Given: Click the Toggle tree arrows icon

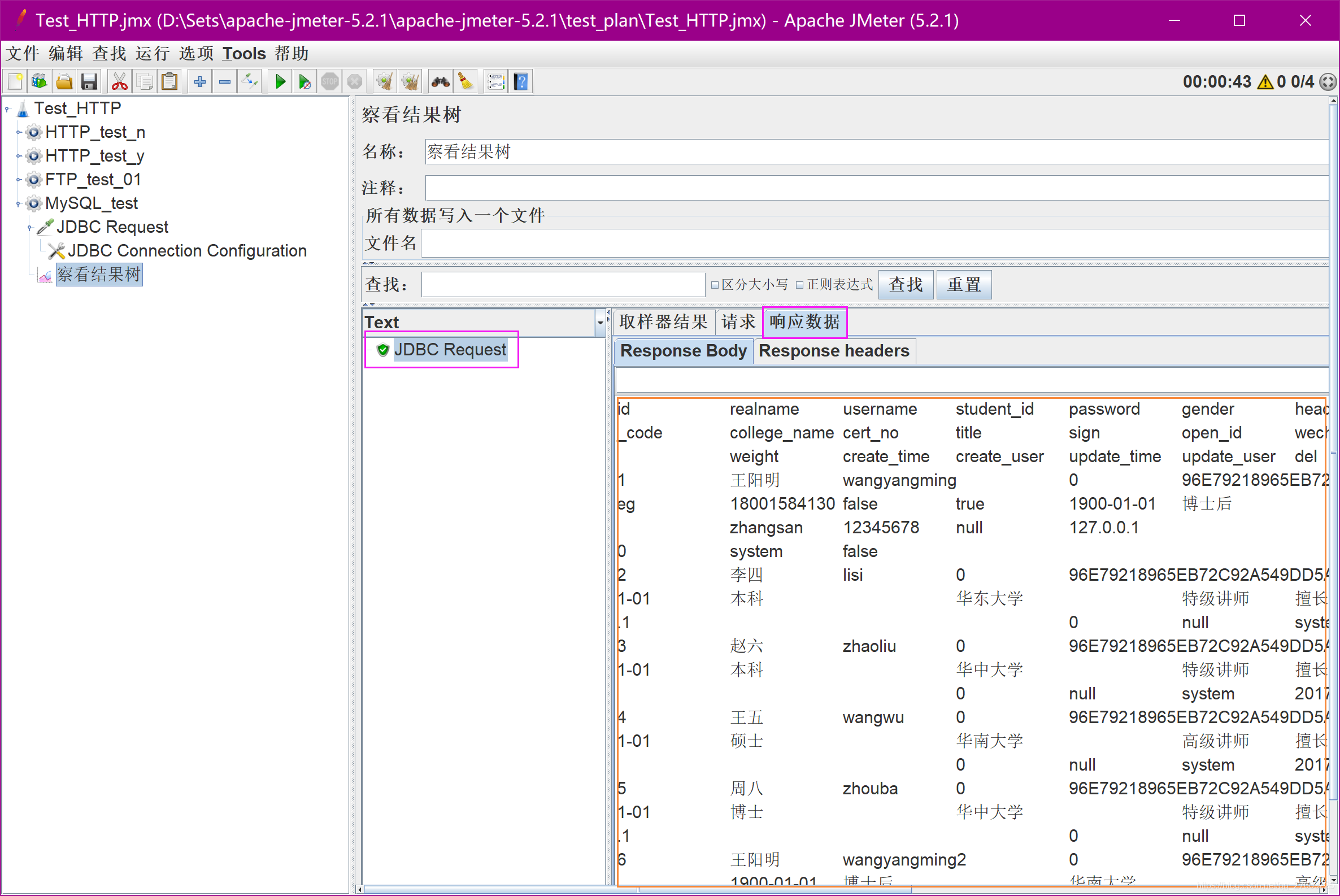Looking at the screenshot, I should [x=250, y=82].
